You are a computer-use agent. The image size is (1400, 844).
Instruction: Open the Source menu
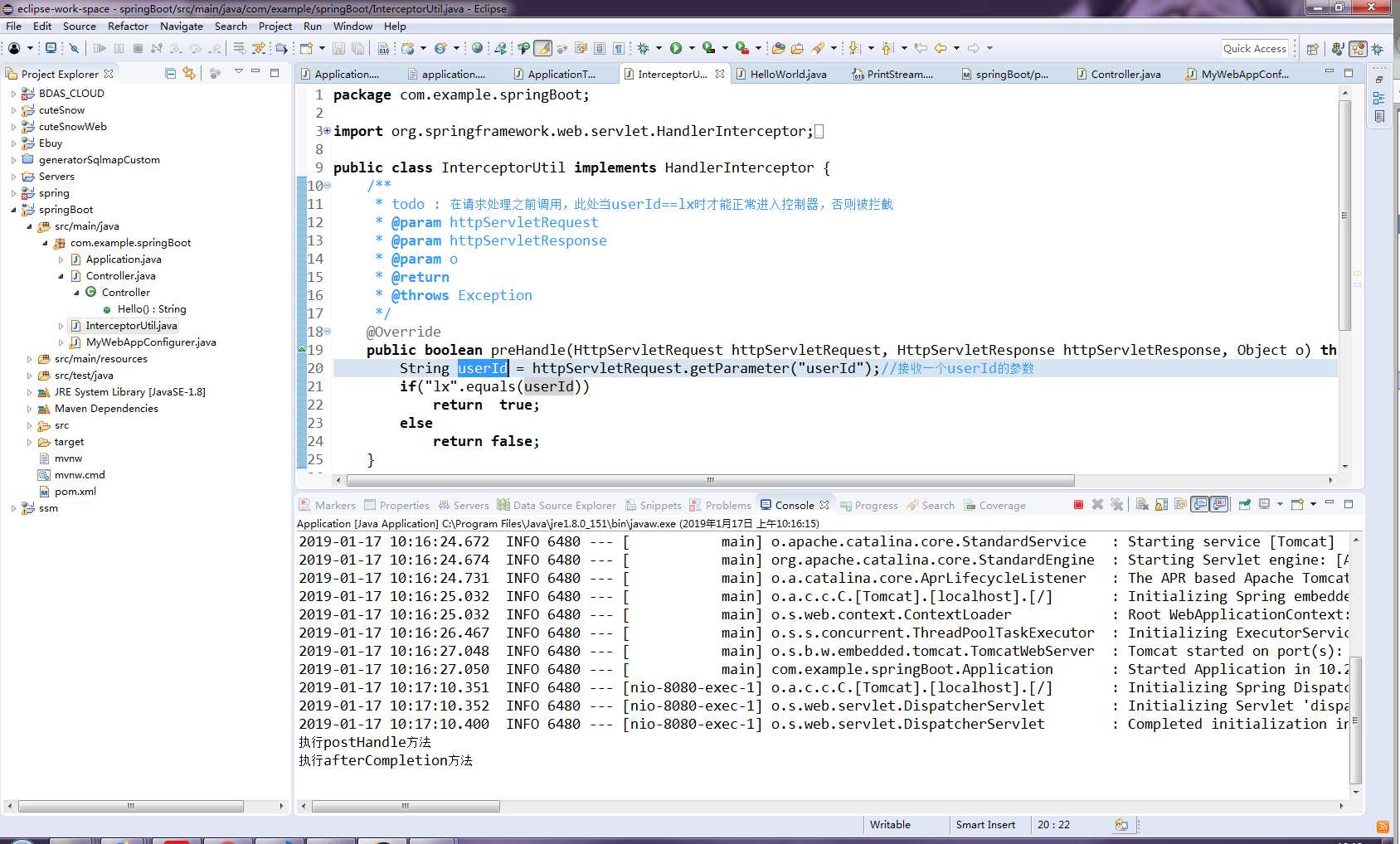click(x=80, y=26)
